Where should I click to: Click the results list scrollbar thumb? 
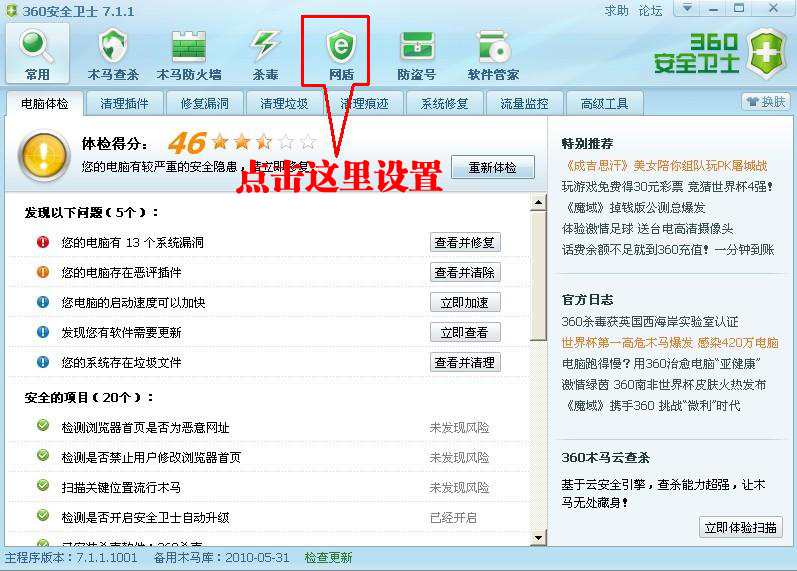538,275
